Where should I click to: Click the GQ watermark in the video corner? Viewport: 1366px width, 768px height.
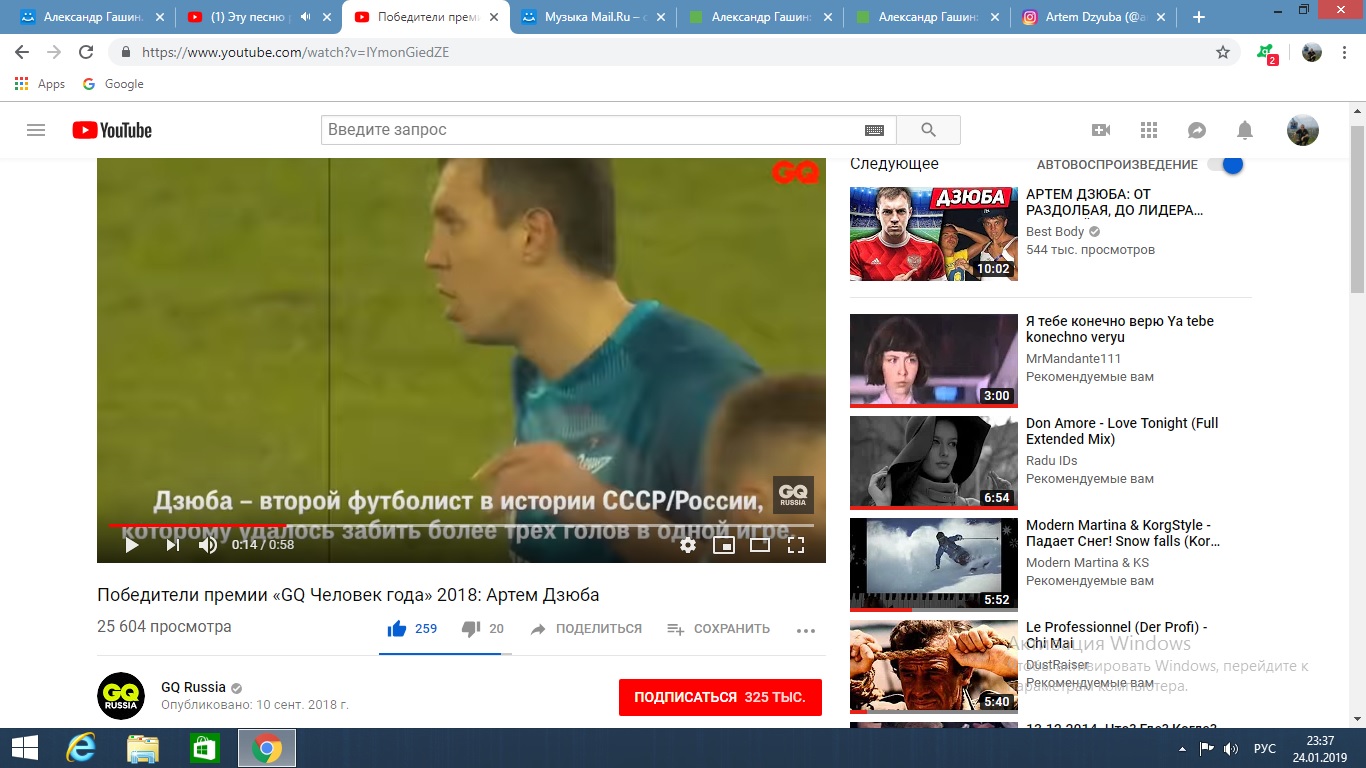(x=793, y=495)
